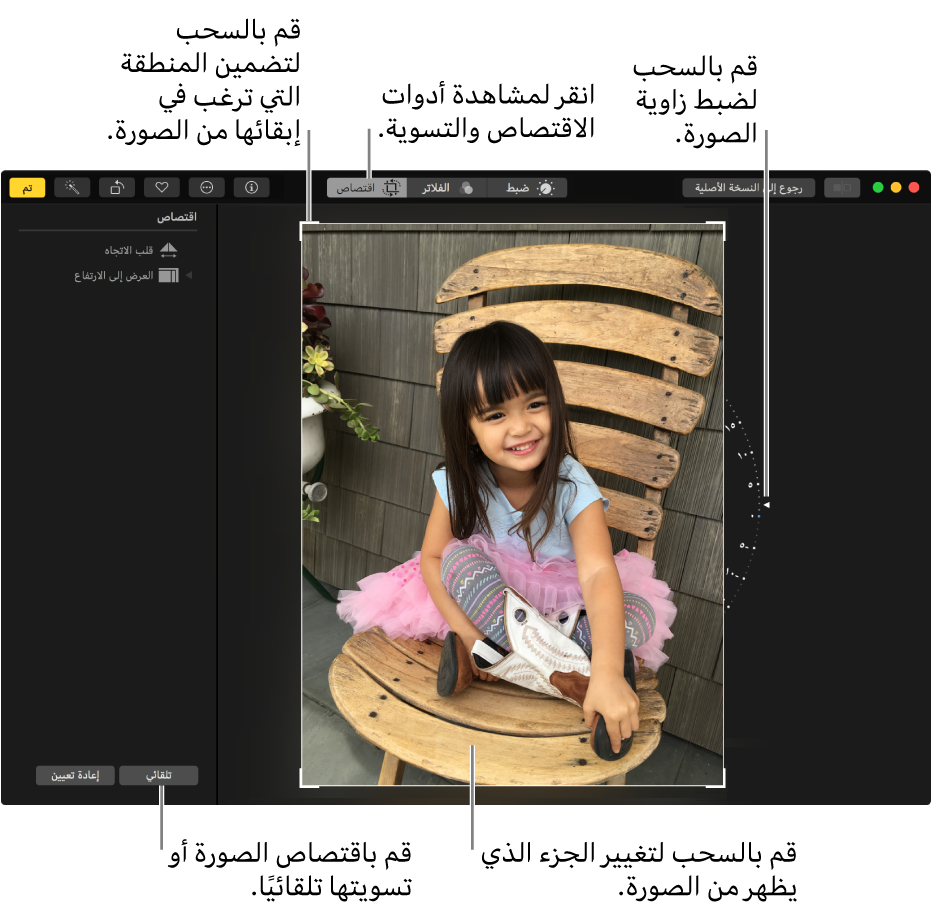Click the bottom-right crop corner handle
Screen dimensions: 931x907
tap(722, 784)
